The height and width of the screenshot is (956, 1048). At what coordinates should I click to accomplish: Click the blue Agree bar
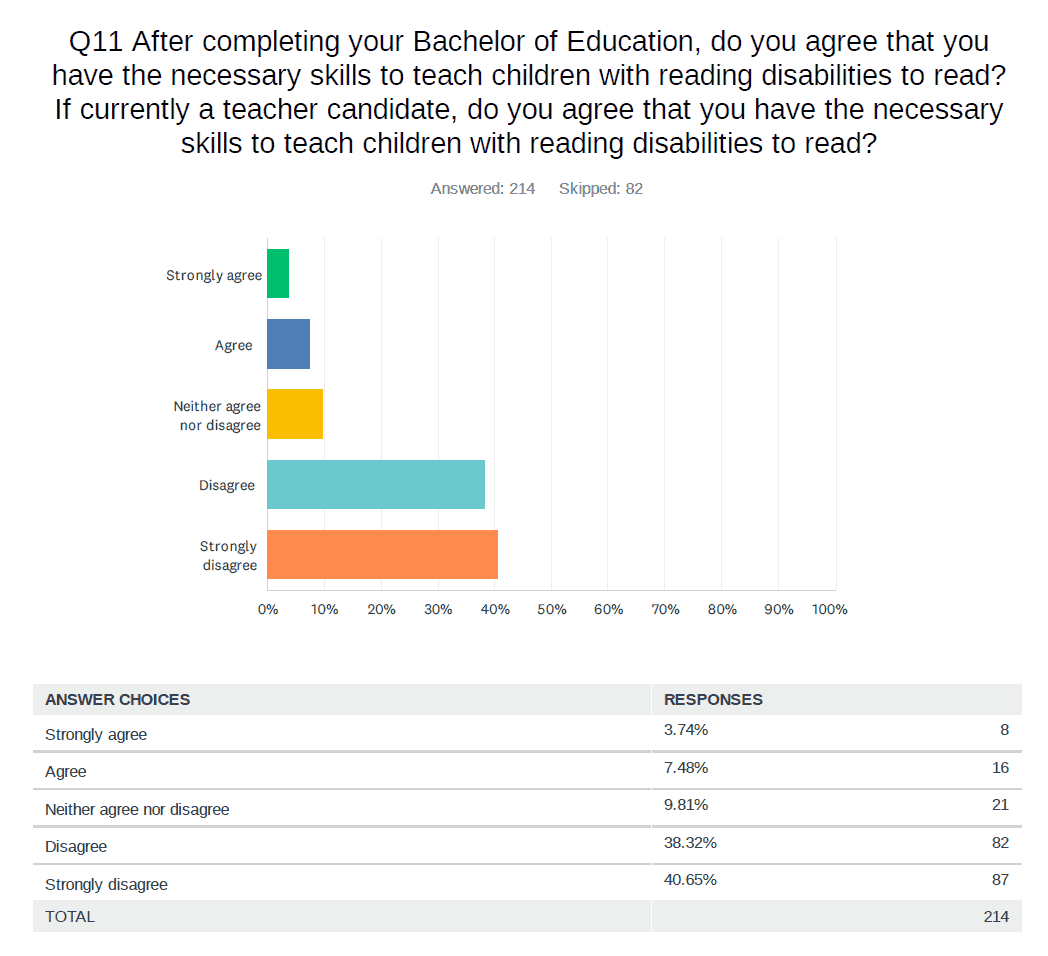click(x=288, y=344)
